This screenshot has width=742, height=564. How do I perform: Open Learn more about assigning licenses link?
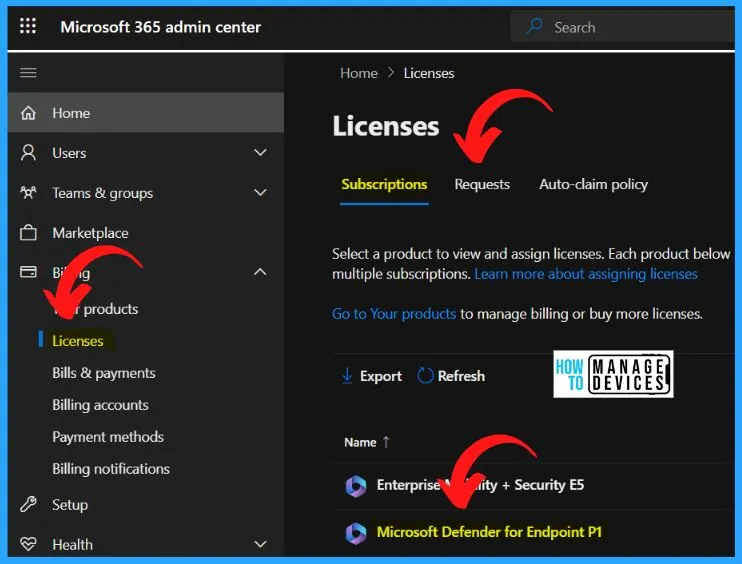[586, 274]
